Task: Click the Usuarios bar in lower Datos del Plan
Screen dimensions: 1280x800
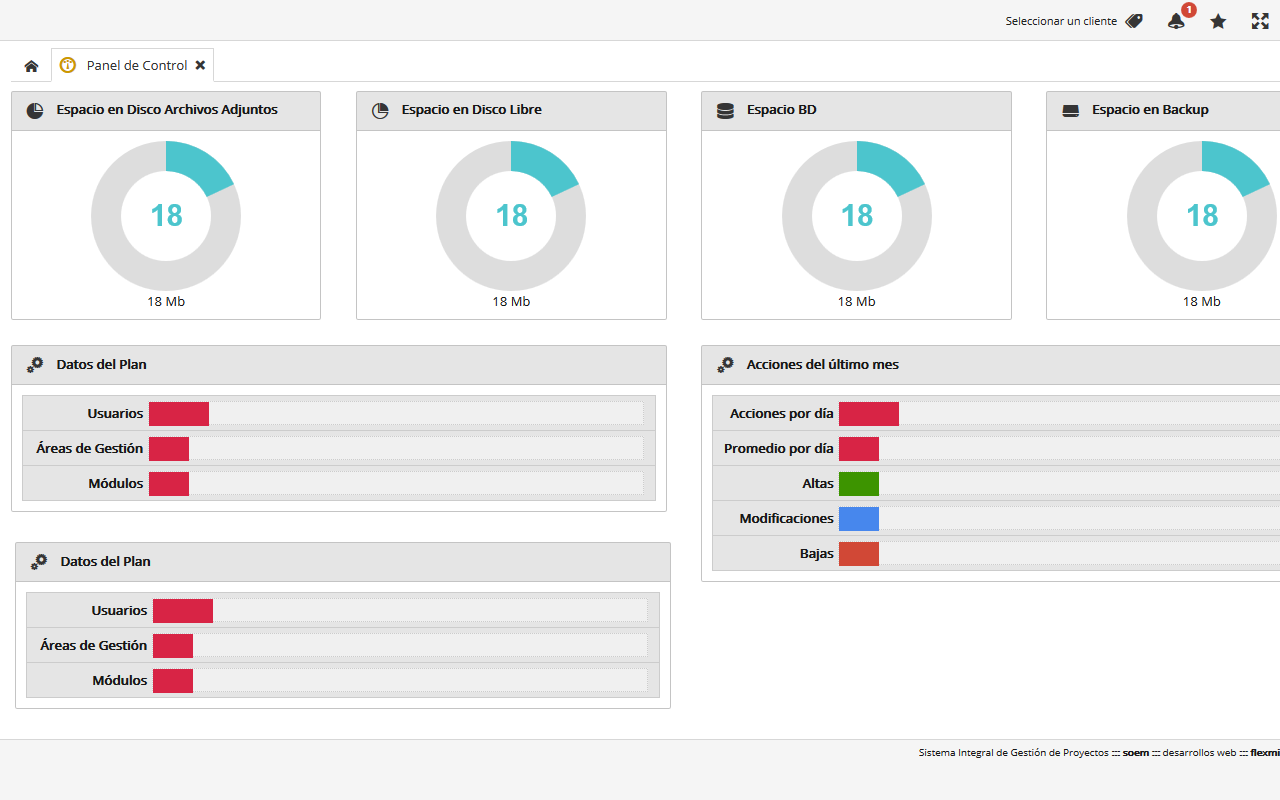Action: (x=183, y=610)
